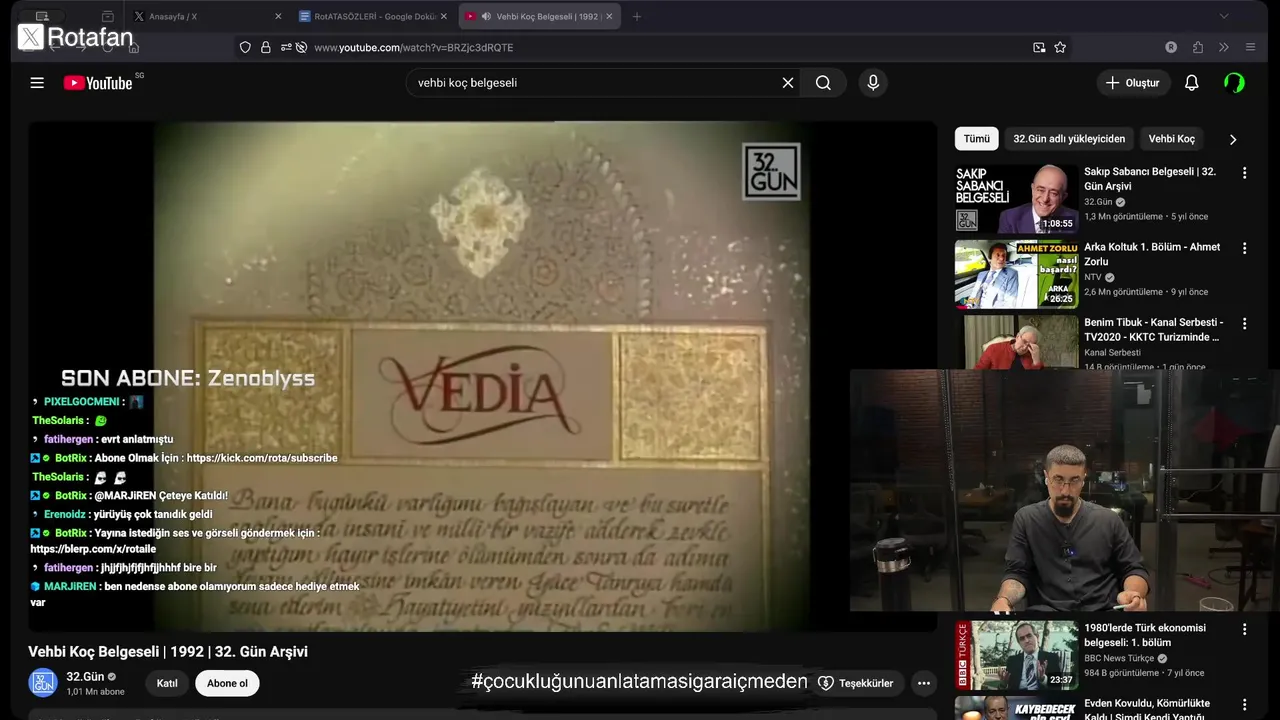This screenshot has width=1280, height=720.
Task: Close the RotATASÖZLERİ Google Docs tab
Action: [x=444, y=16]
